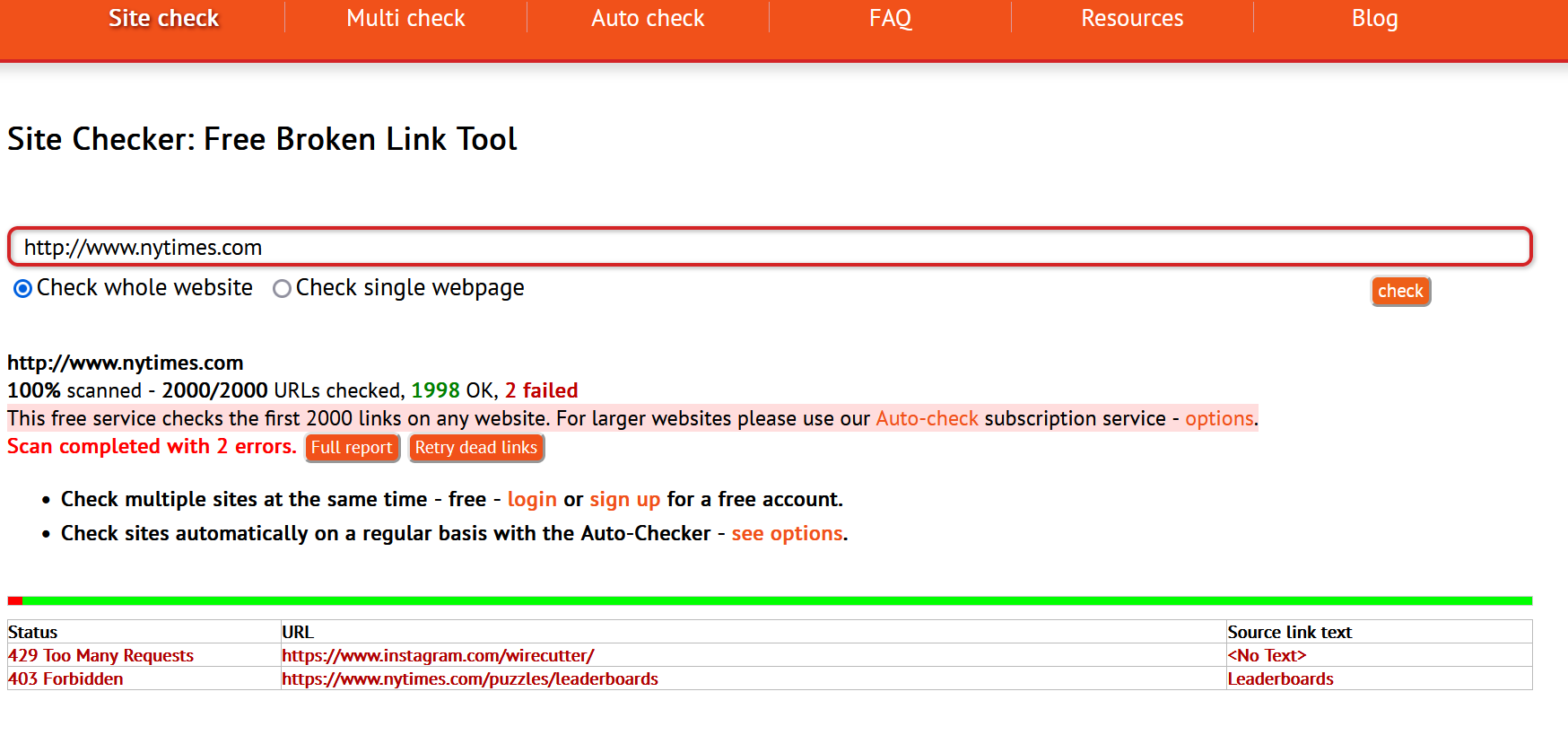Click the 429 Too Many Requests status
The width and height of the screenshot is (1568, 744).
[100, 655]
